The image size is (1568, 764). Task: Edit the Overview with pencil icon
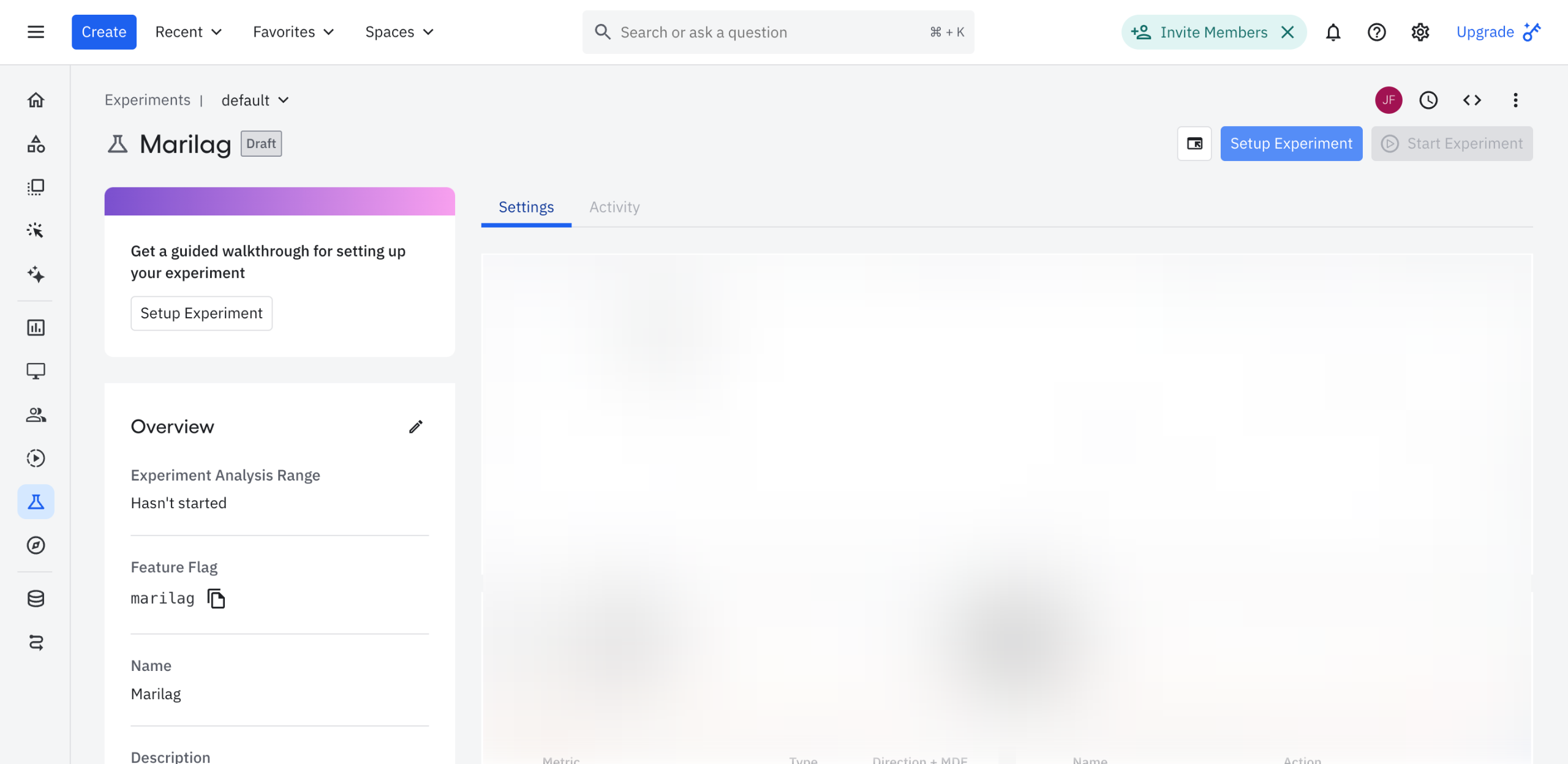pos(416,427)
